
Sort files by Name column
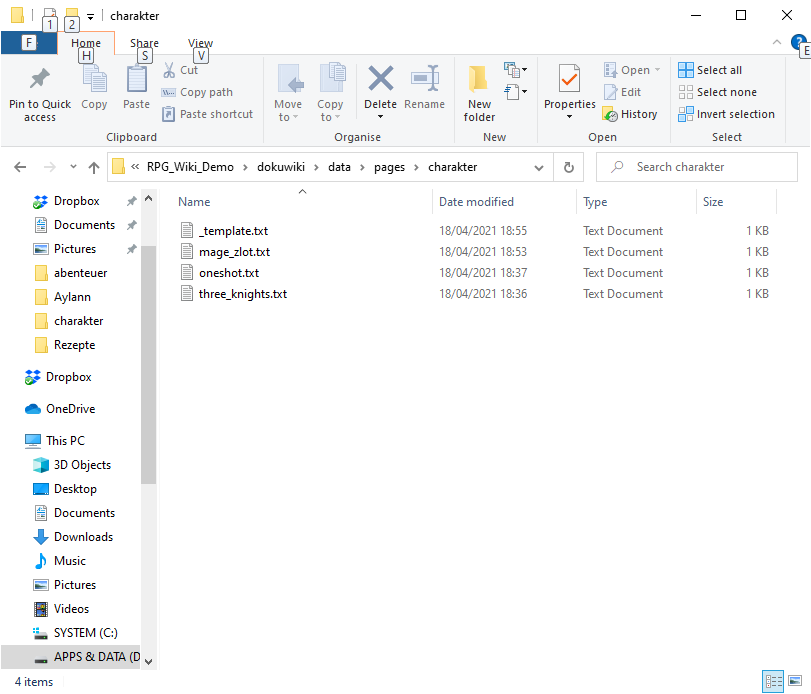(194, 202)
